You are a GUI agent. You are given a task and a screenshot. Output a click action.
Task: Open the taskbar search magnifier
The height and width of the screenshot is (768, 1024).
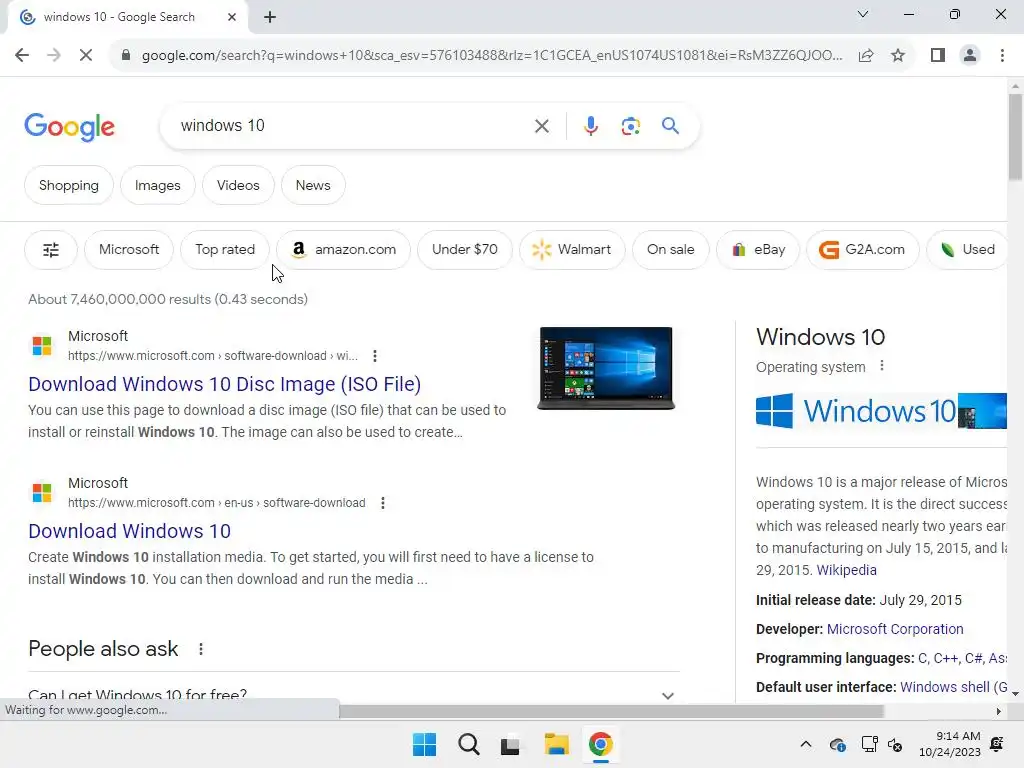[468, 744]
